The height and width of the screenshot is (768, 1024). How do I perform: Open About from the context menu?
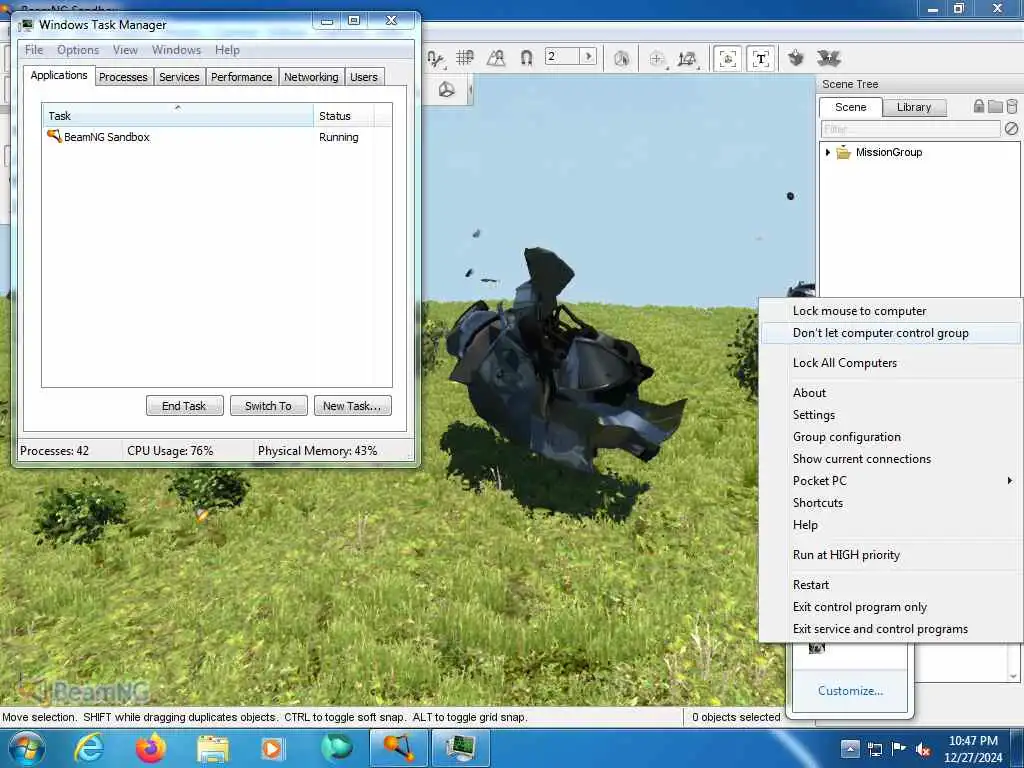[x=891, y=392]
